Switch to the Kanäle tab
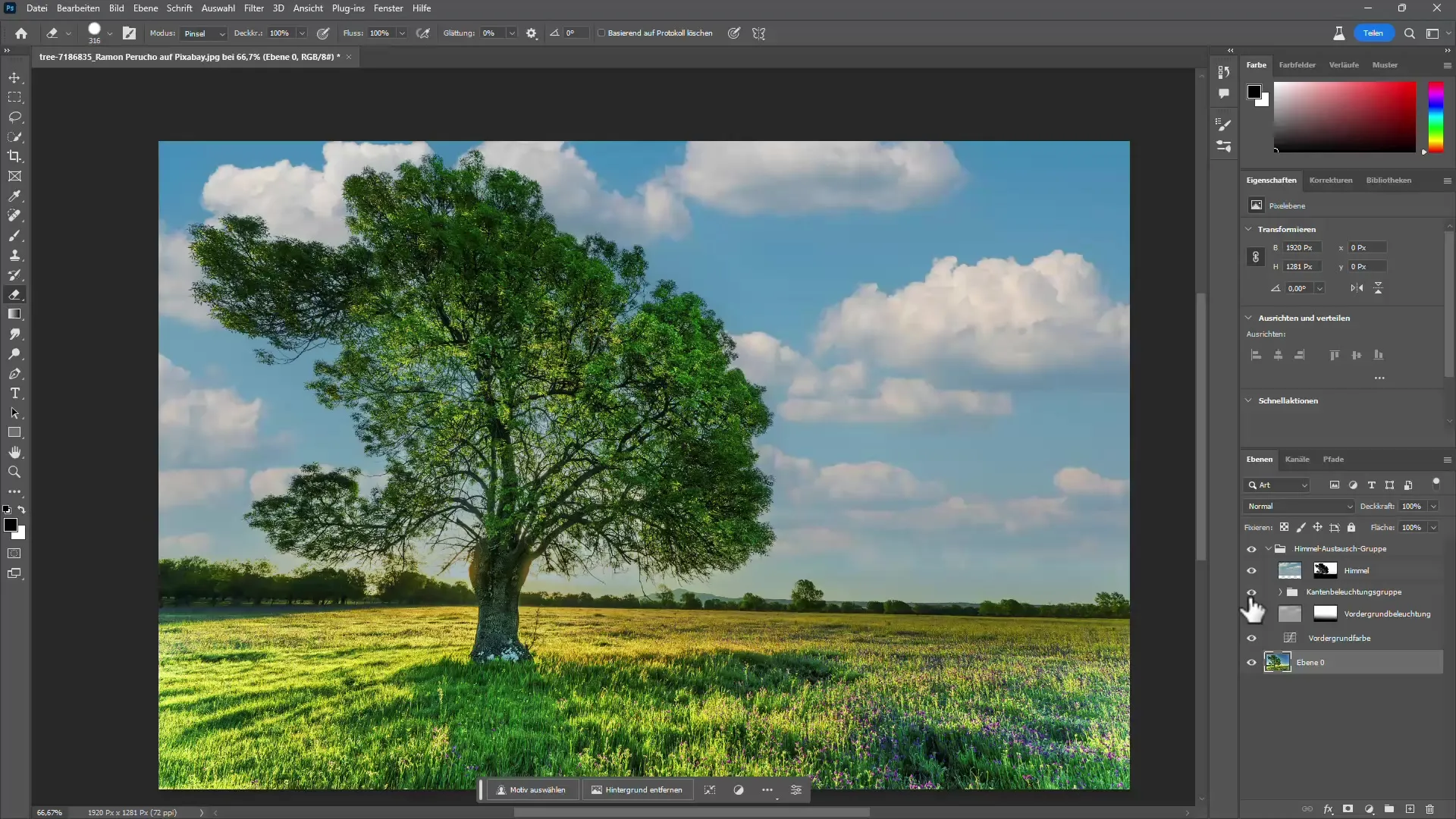The width and height of the screenshot is (1456, 819). pos(1298,459)
